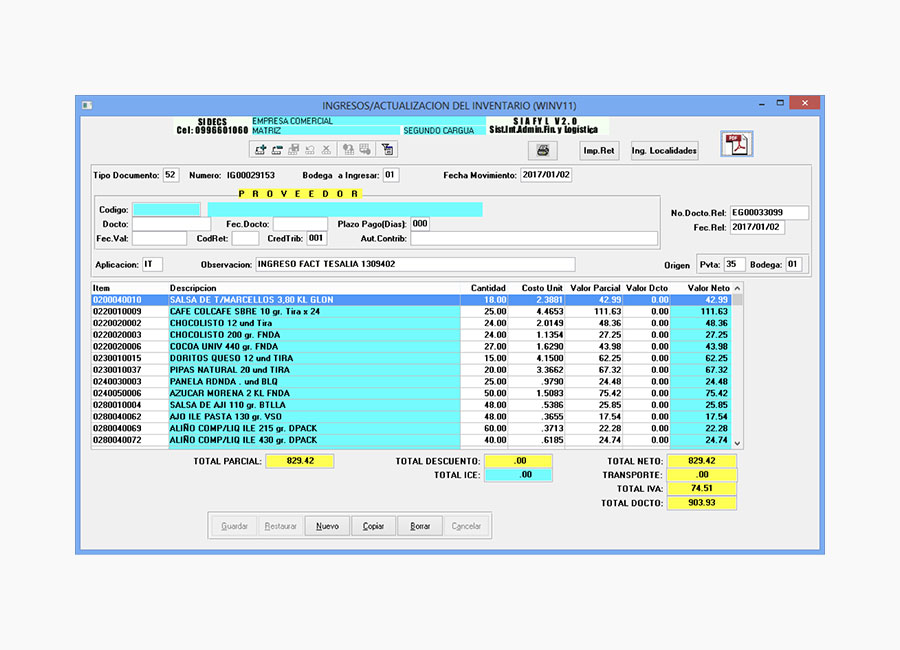Export document using the PDF icon
The height and width of the screenshot is (650, 900).
(x=737, y=146)
